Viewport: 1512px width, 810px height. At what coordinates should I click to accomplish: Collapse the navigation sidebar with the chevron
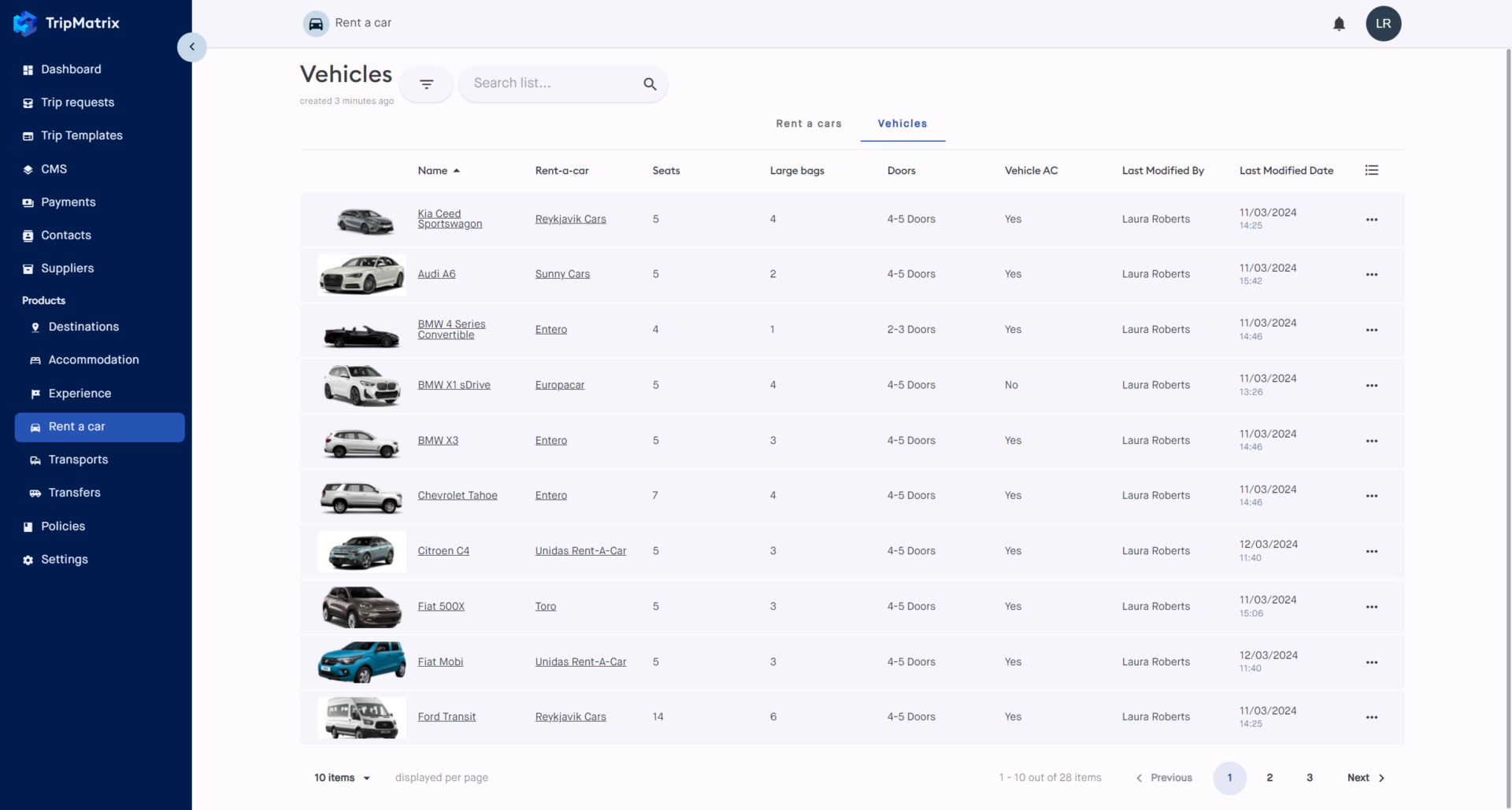(191, 47)
